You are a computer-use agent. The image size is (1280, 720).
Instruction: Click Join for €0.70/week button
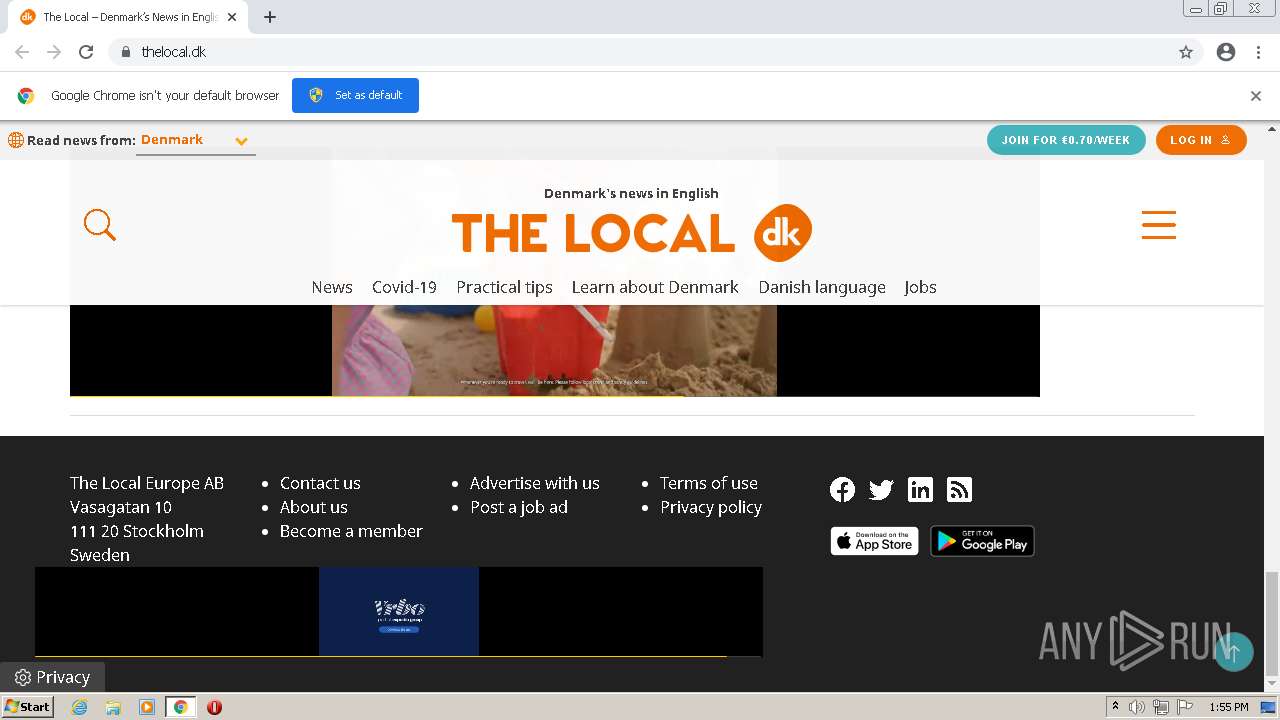pyautogui.click(x=1066, y=140)
